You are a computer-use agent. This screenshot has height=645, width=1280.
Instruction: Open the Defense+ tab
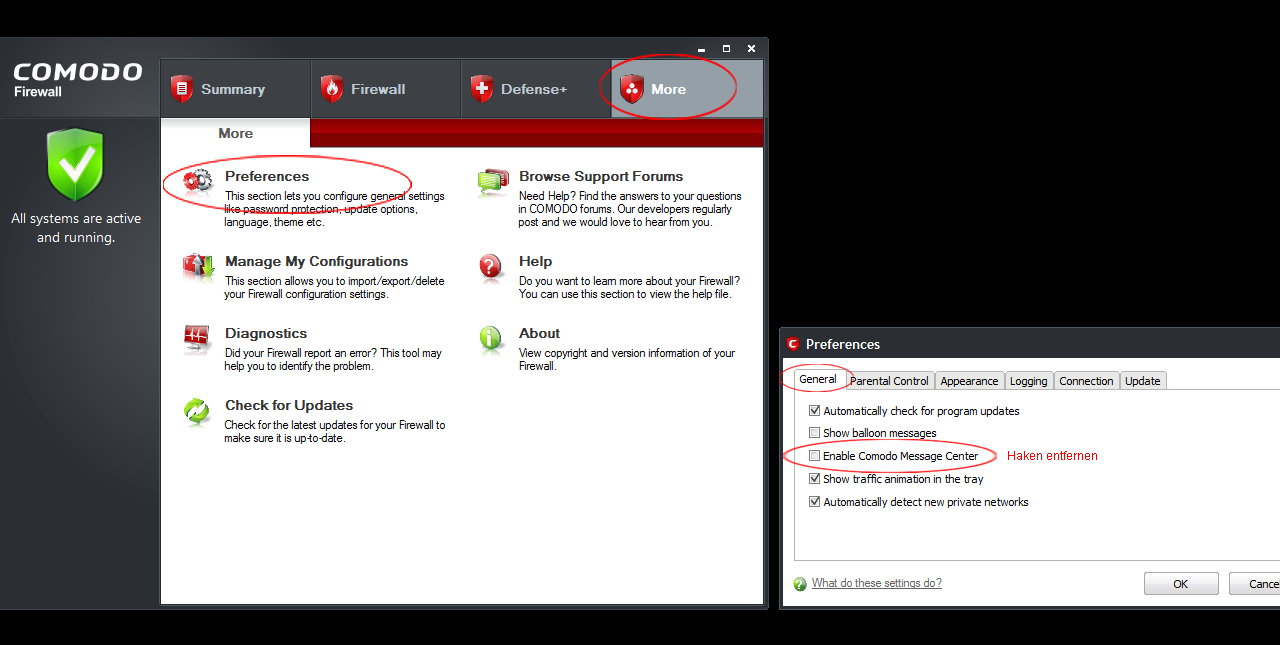(536, 89)
